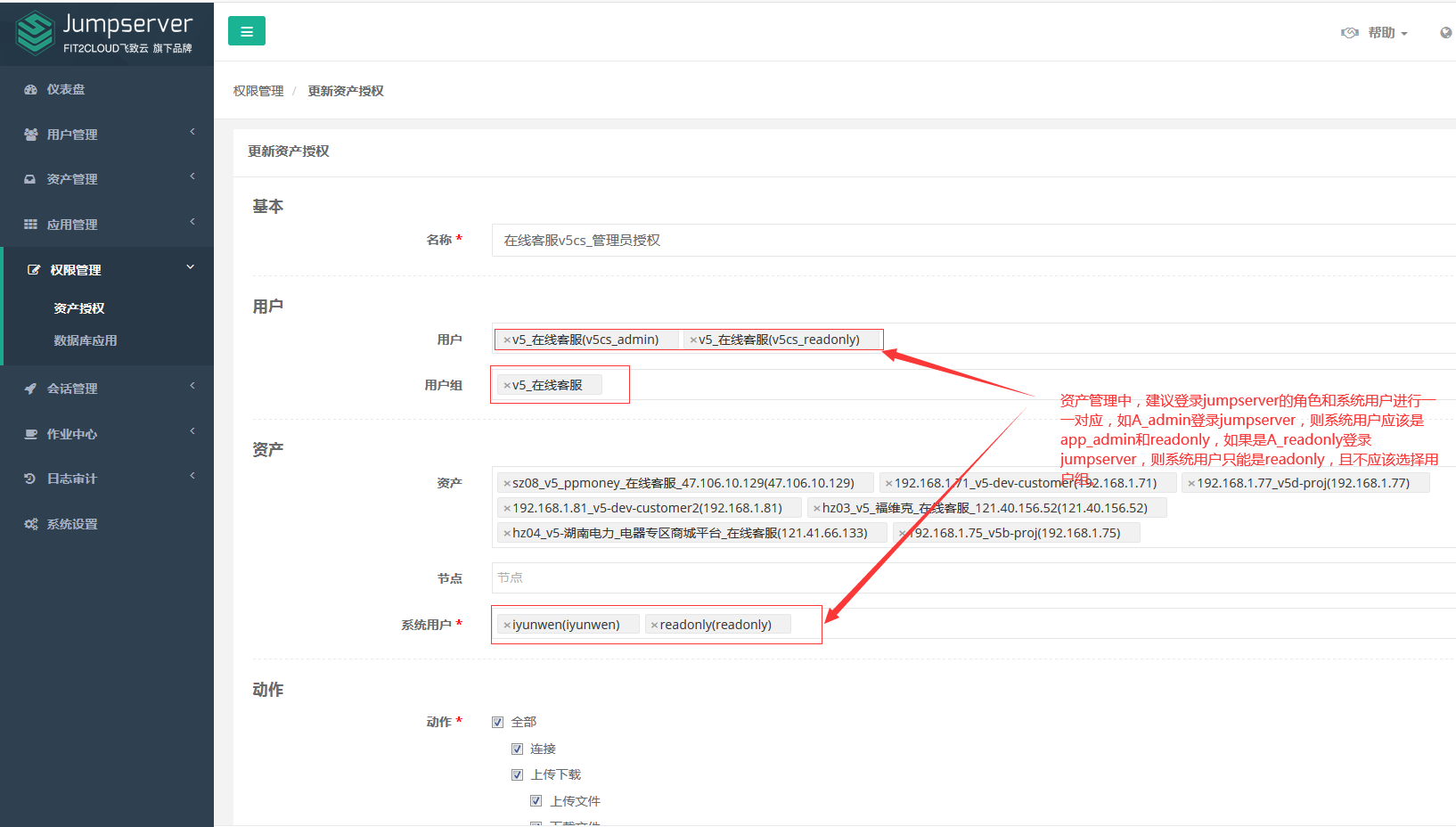Remove sz08_v5_ppmoney asset tag
Viewport: 1456px width, 827px height.
[x=507, y=483]
